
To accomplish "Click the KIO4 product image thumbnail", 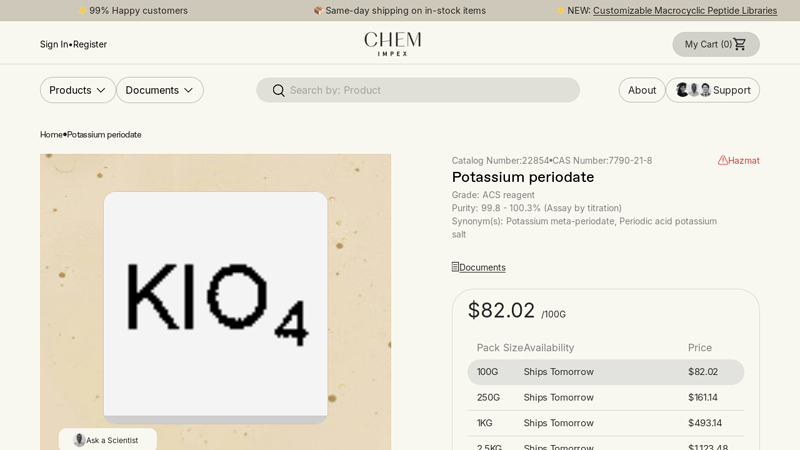I will pos(215,305).
